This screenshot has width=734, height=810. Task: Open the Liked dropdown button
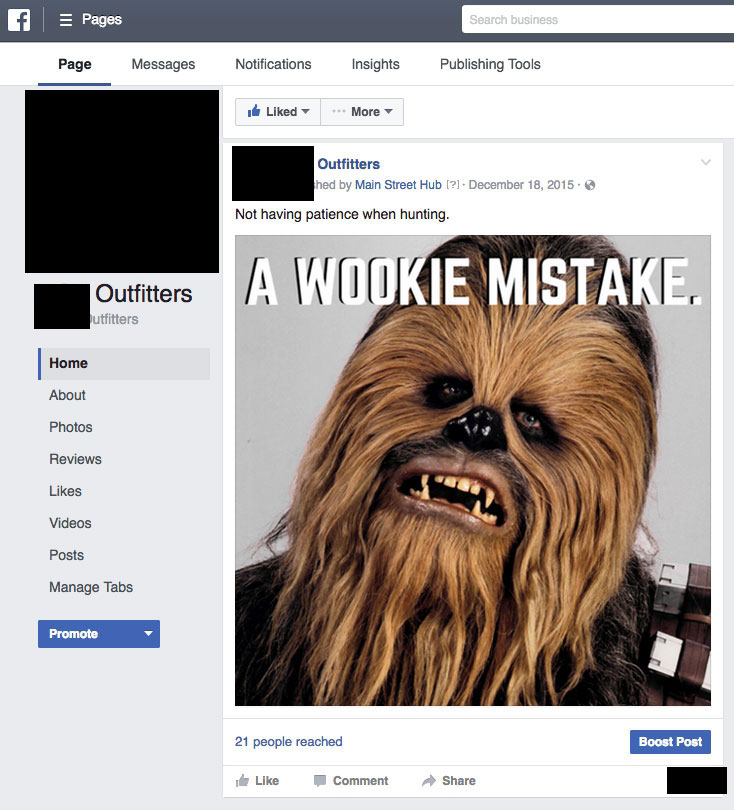(x=278, y=112)
